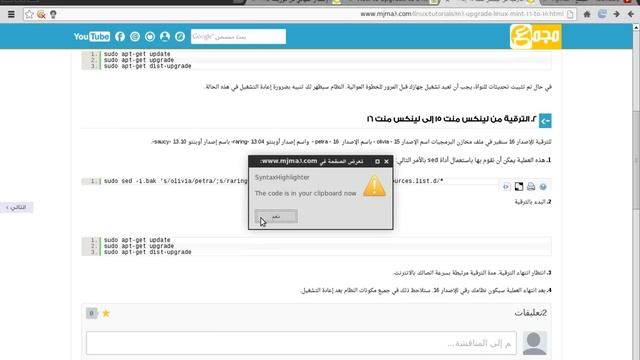This screenshot has width=640, height=360.
Task: Click the compass-style icon beside the search box
Action: coord(180,37)
